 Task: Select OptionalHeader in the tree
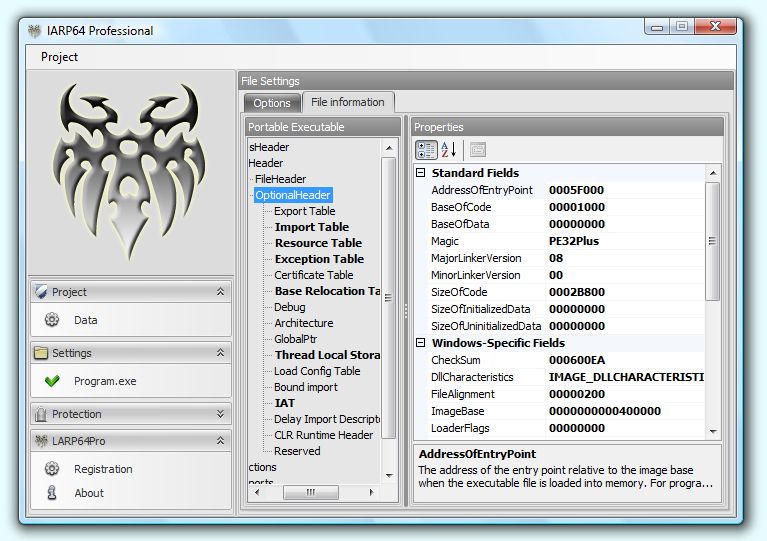pyautogui.click(x=293, y=195)
